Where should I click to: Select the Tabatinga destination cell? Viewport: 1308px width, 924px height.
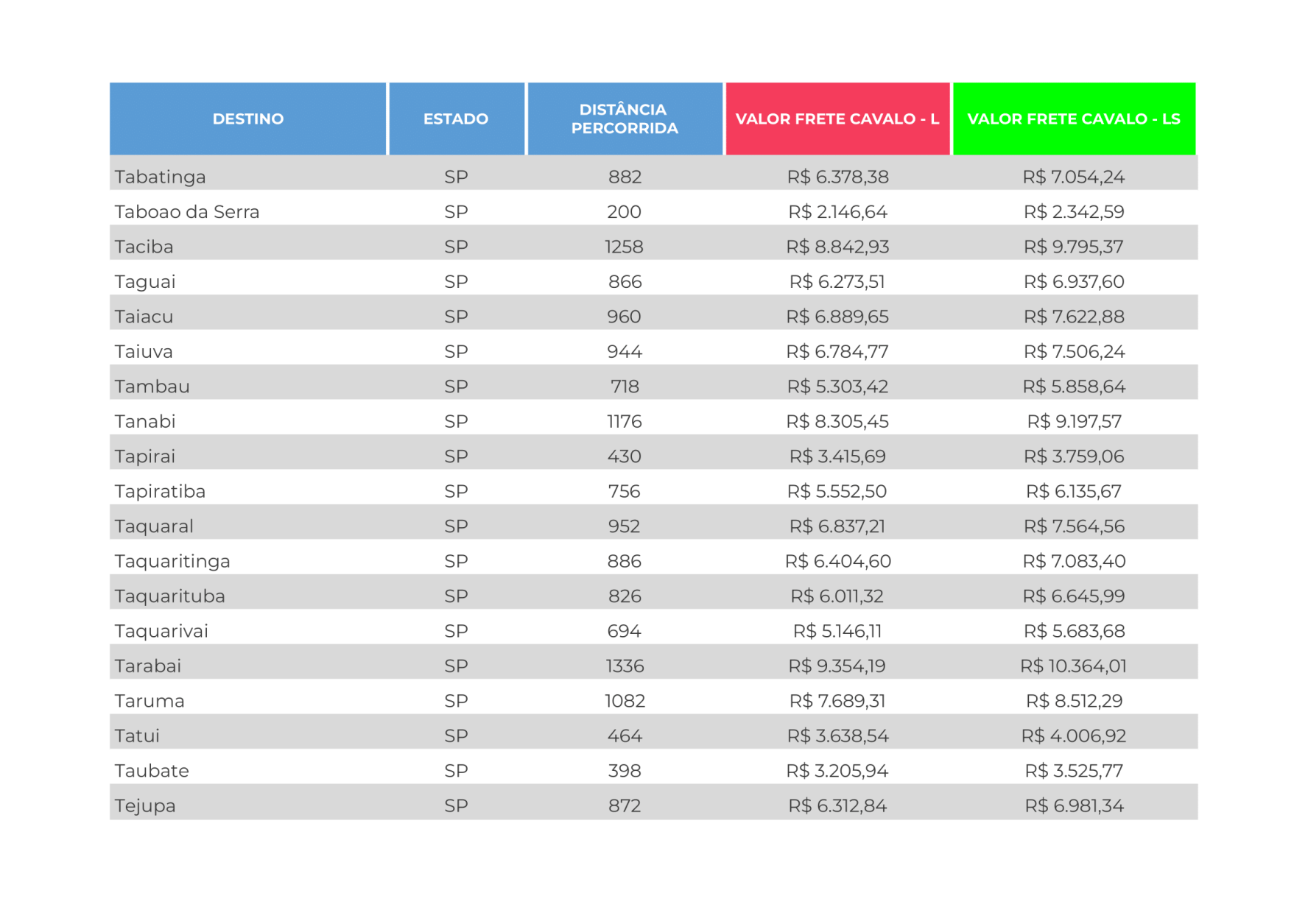coord(160,177)
